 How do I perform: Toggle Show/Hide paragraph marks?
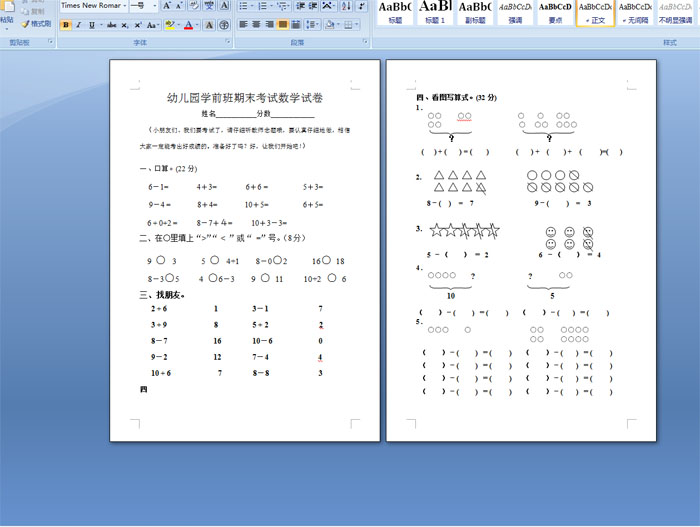point(362,6)
